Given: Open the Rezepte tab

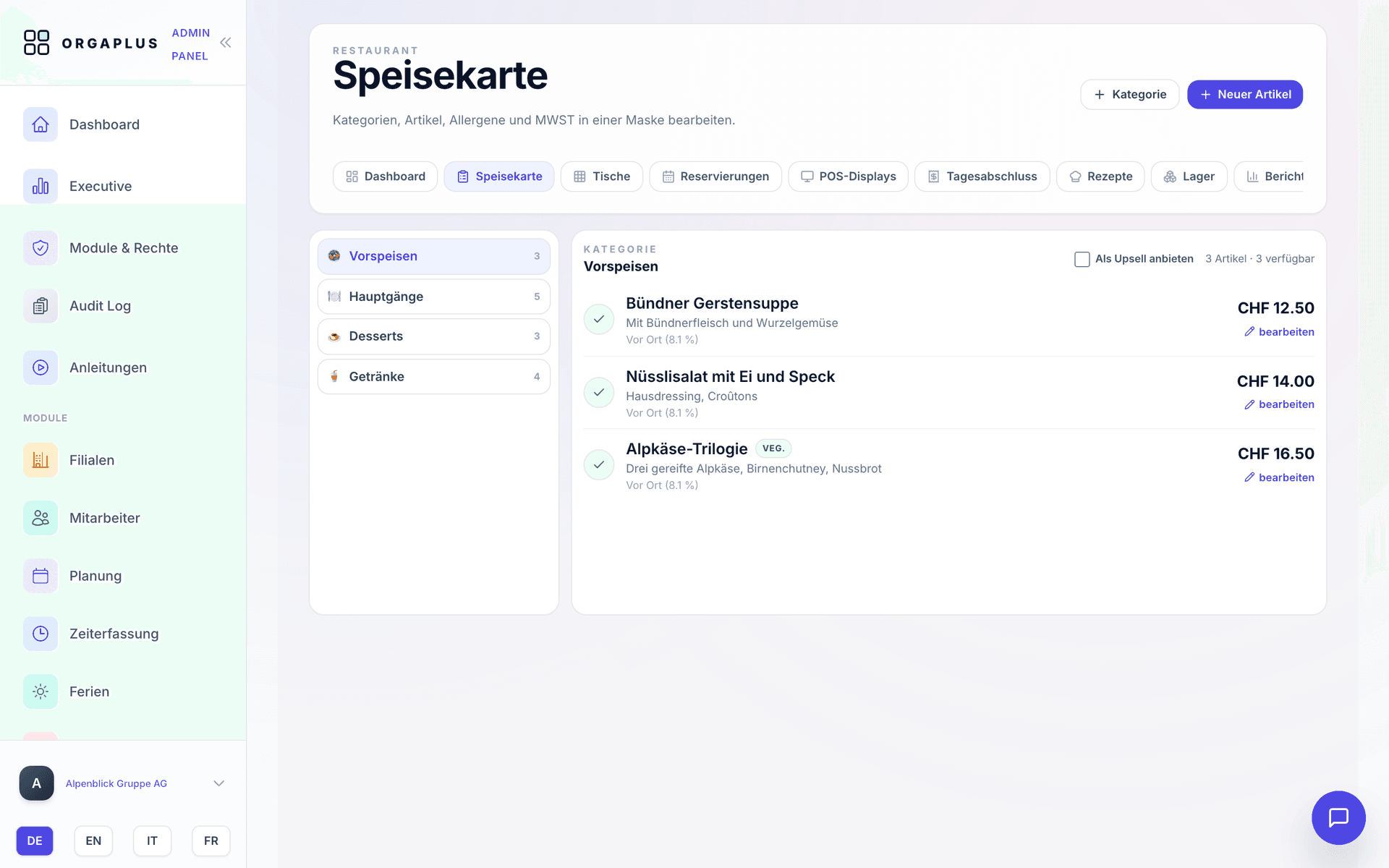Looking at the screenshot, I should [x=1100, y=176].
